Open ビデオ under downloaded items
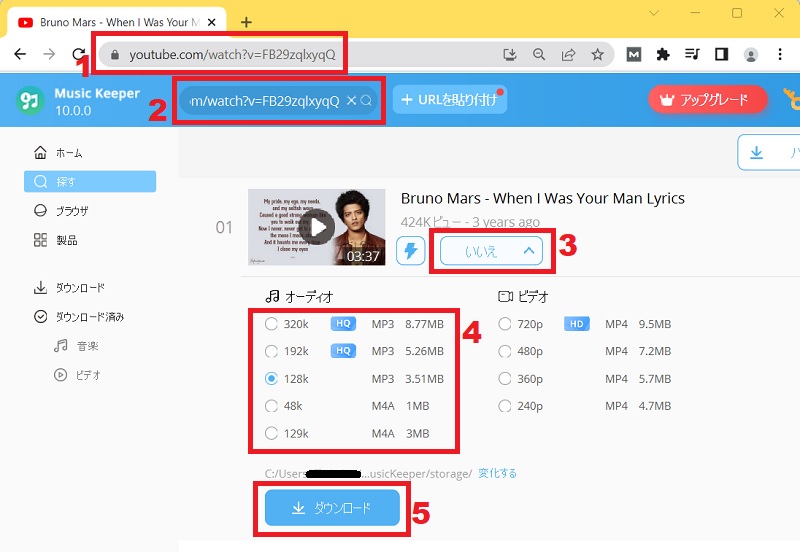 pyautogui.click(x=77, y=375)
